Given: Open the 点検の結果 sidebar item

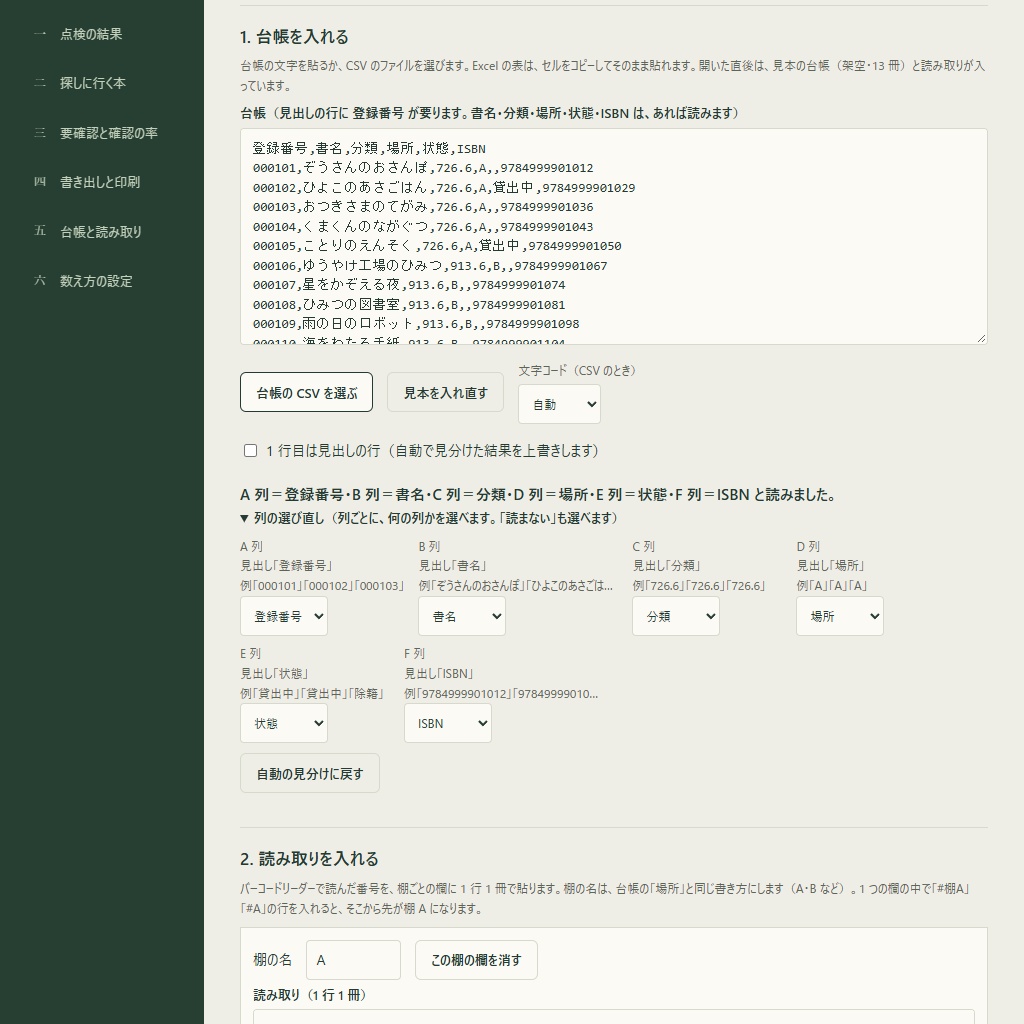Looking at the screenshot, I should (x=91, y=34).
